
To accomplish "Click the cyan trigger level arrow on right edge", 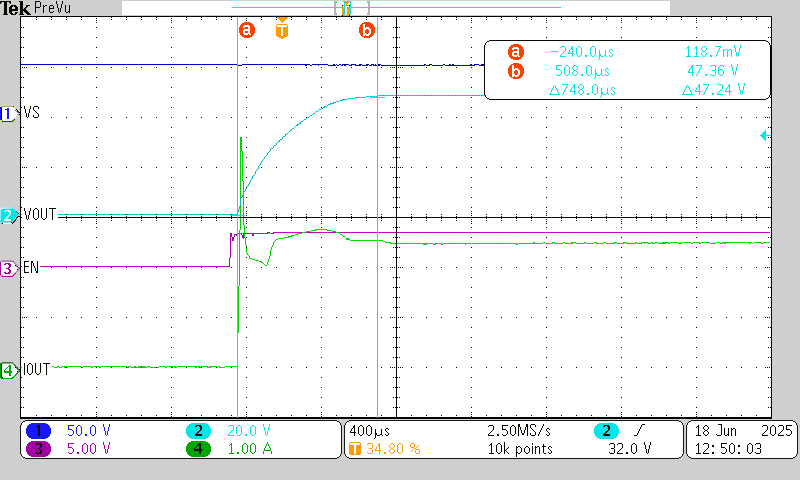I will tap(764, 135).
